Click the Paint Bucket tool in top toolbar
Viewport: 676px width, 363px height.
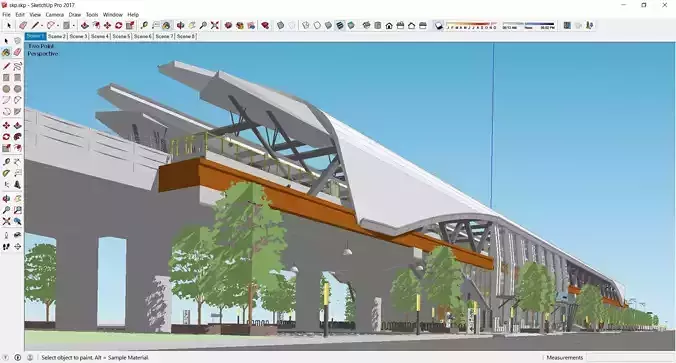pos(166,25)
